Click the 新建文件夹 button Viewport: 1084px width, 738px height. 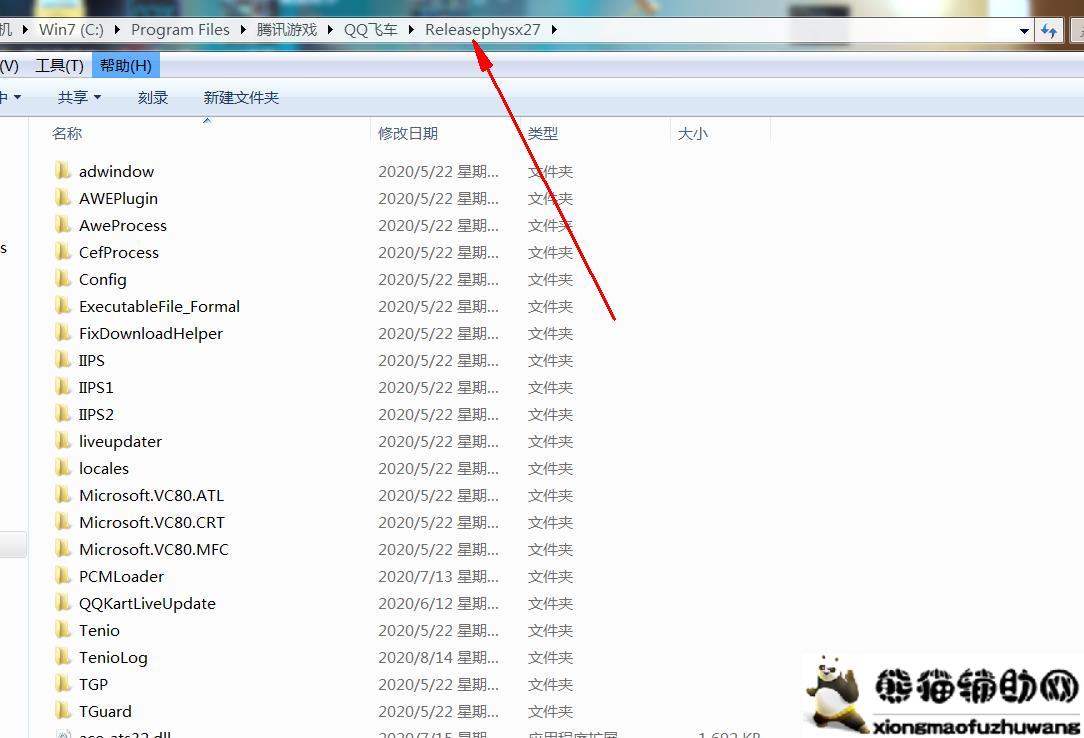(x=241, y=97)
